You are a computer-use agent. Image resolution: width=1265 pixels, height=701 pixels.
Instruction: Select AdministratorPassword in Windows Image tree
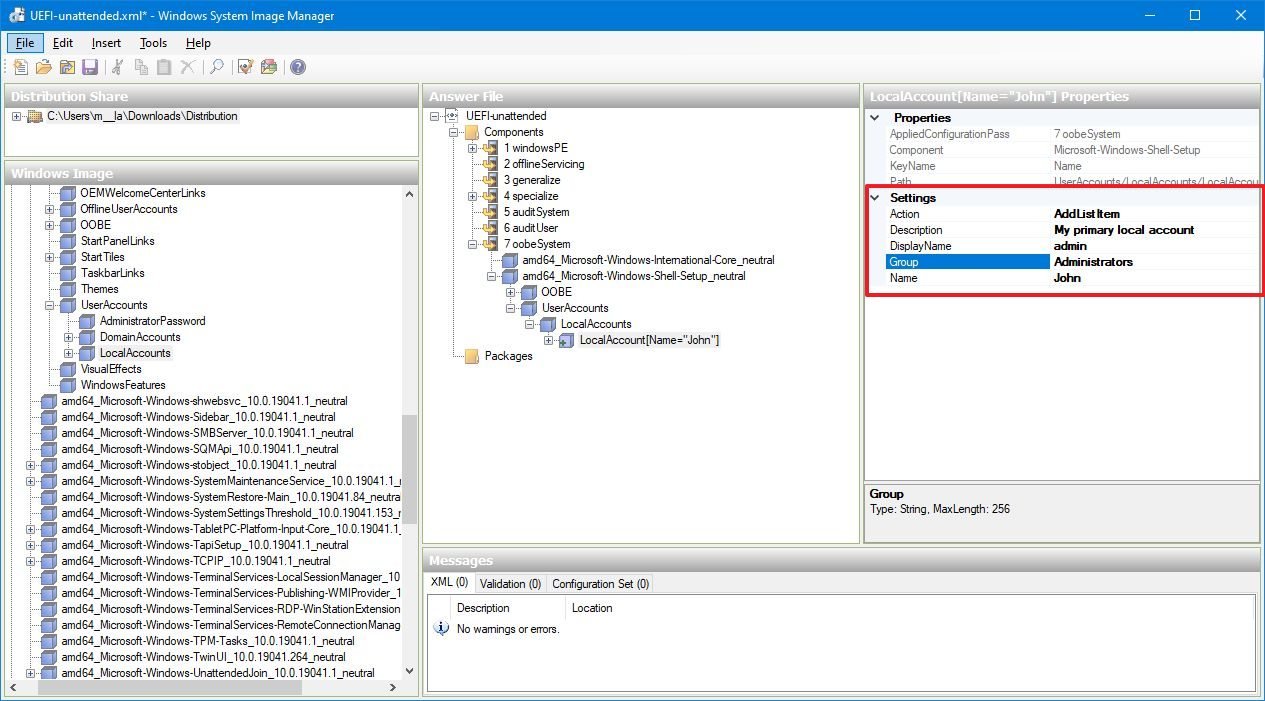pyautogui.click(x=152, y=321)
